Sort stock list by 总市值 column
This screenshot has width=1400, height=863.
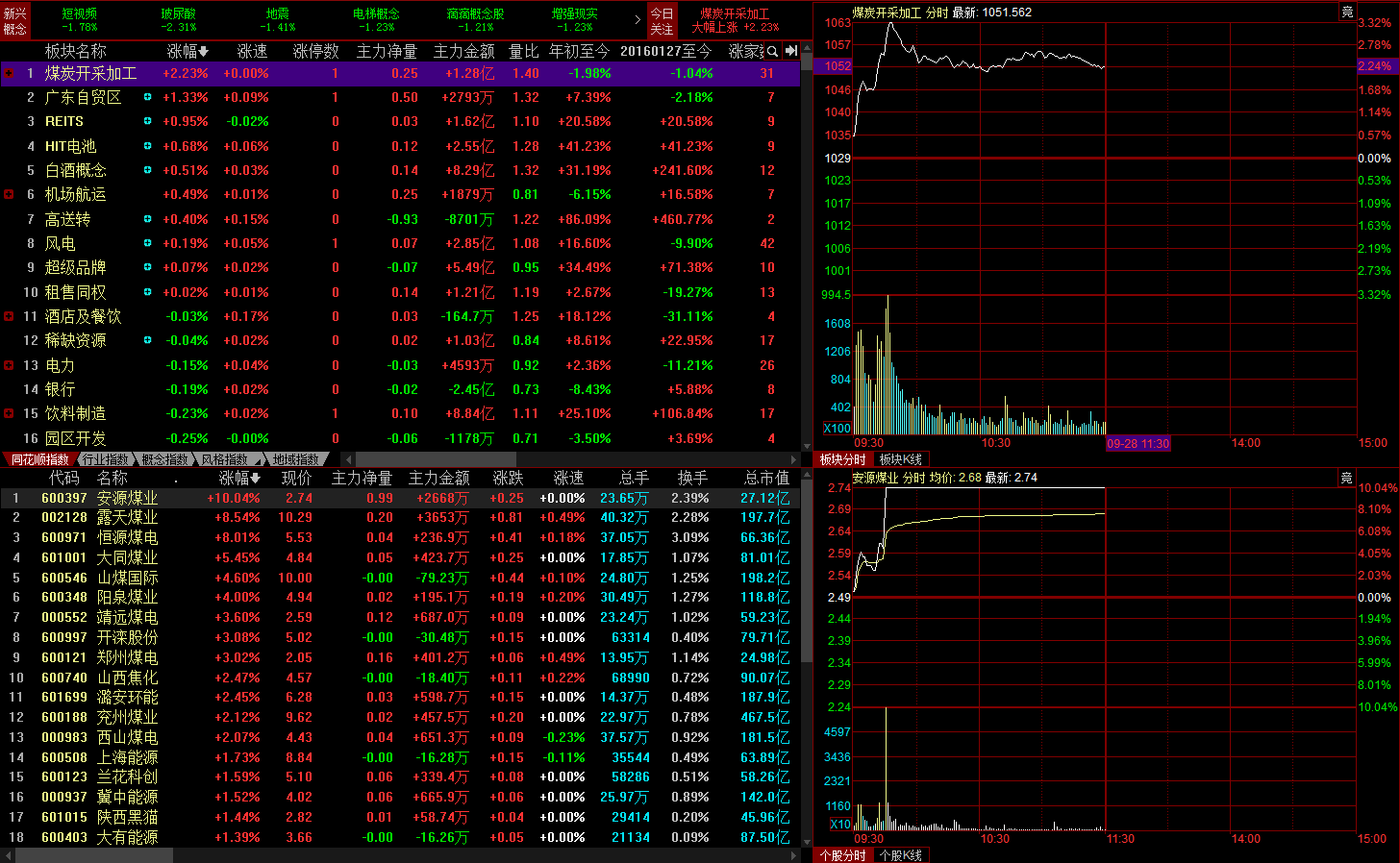point(766,478)
